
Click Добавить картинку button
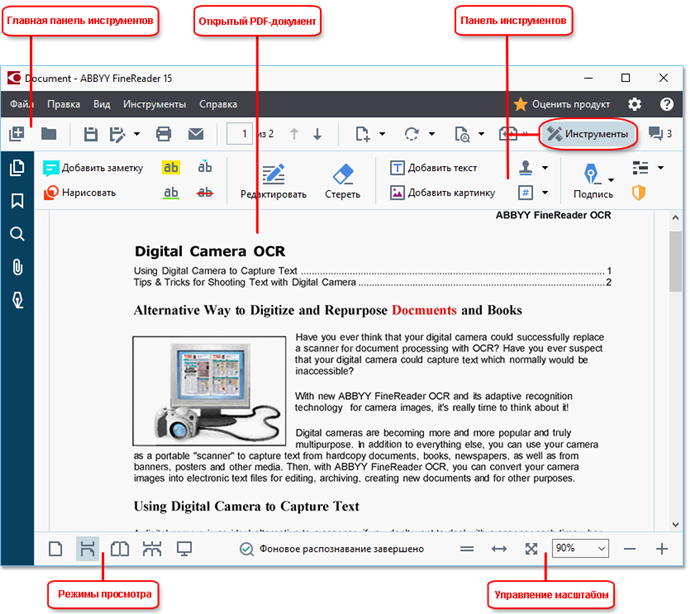[442, 193]
